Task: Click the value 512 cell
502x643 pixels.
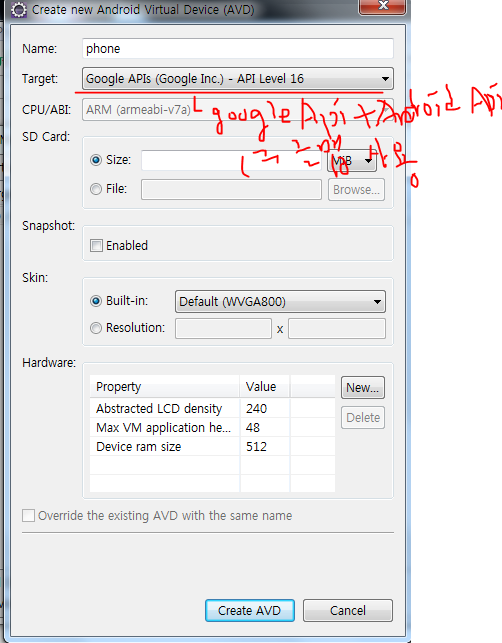Action: click(x=265, y=446)
